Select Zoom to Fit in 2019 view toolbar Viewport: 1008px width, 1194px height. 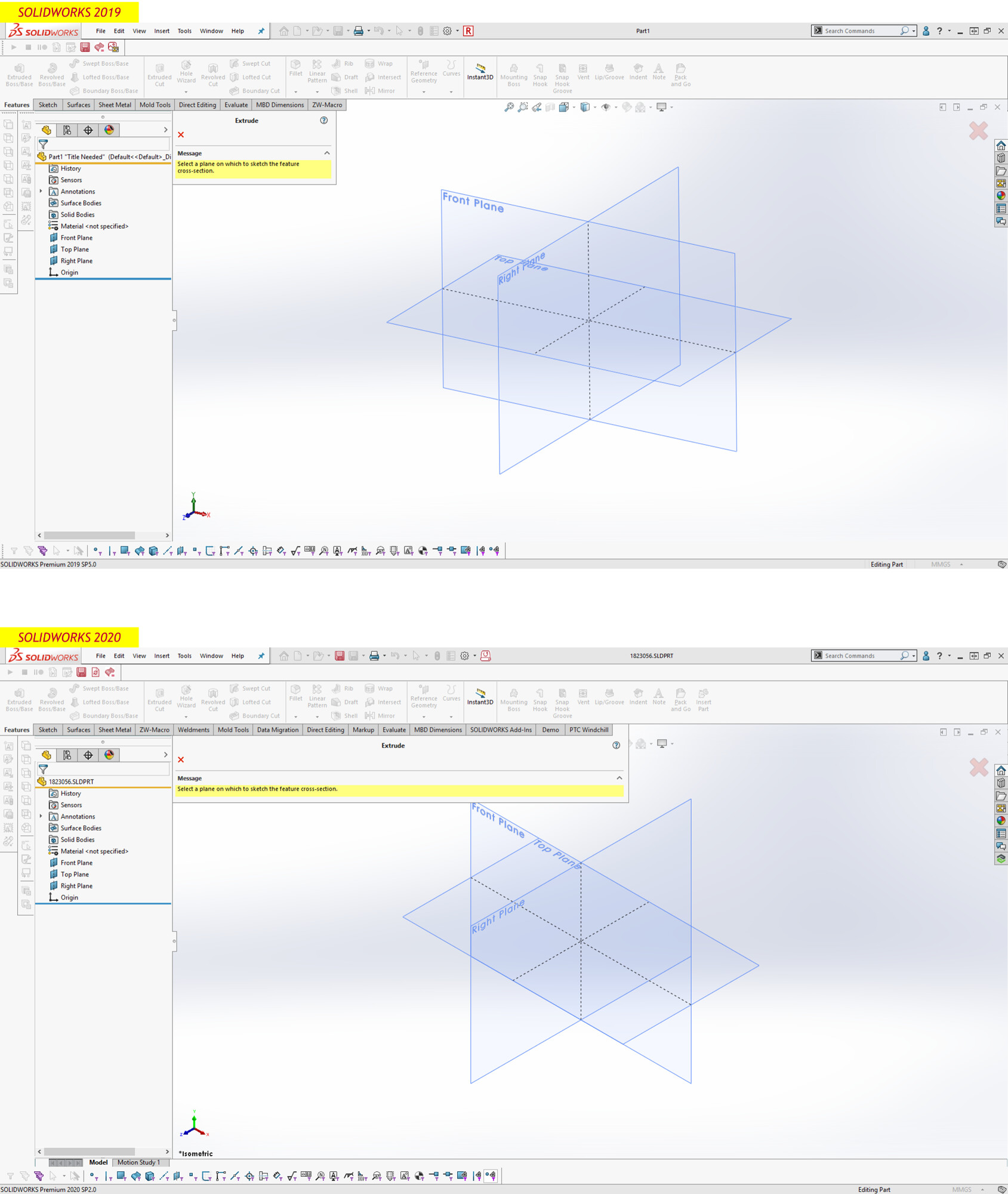508,107
